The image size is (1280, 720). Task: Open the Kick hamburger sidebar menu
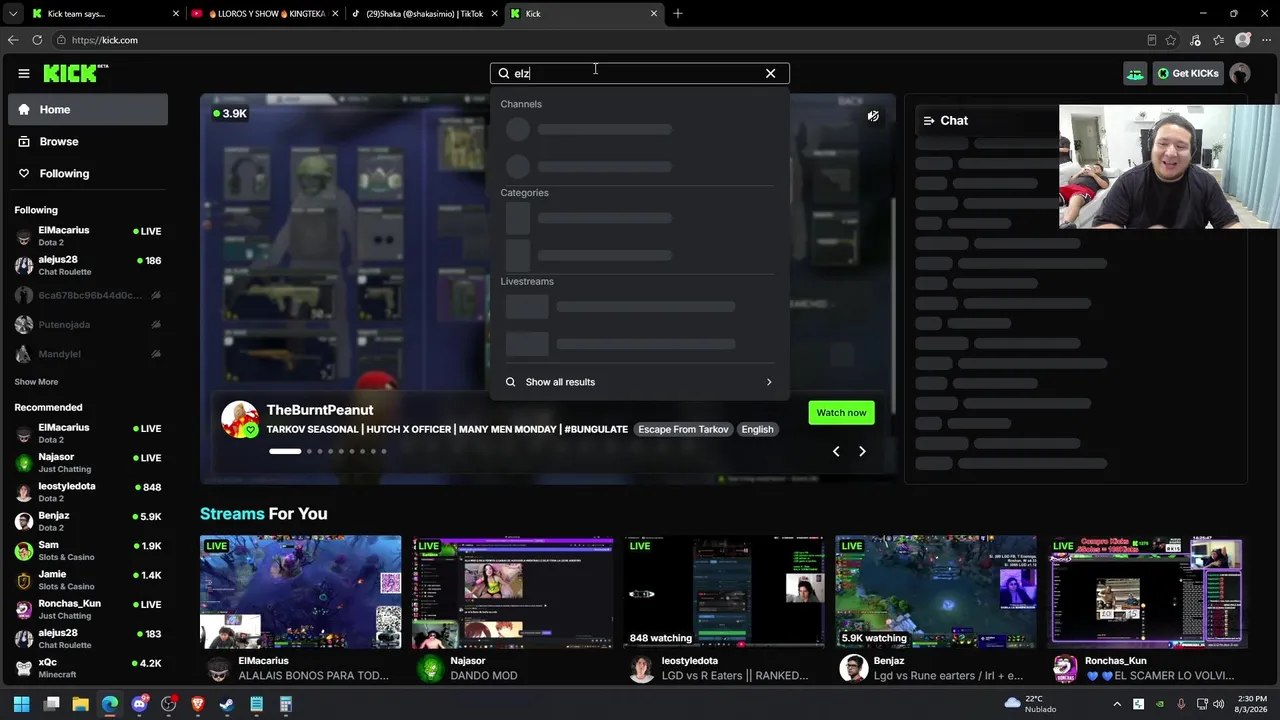[x=24, y=73]
